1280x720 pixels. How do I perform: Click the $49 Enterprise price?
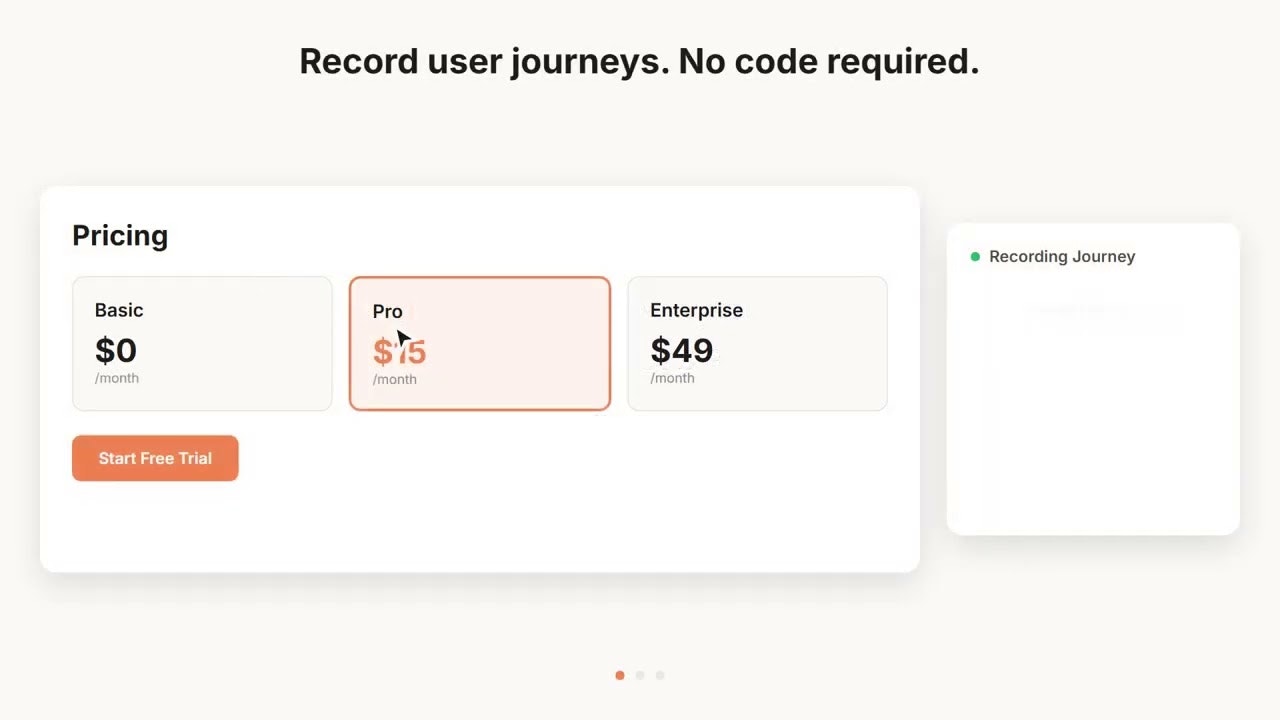point(682,350)
